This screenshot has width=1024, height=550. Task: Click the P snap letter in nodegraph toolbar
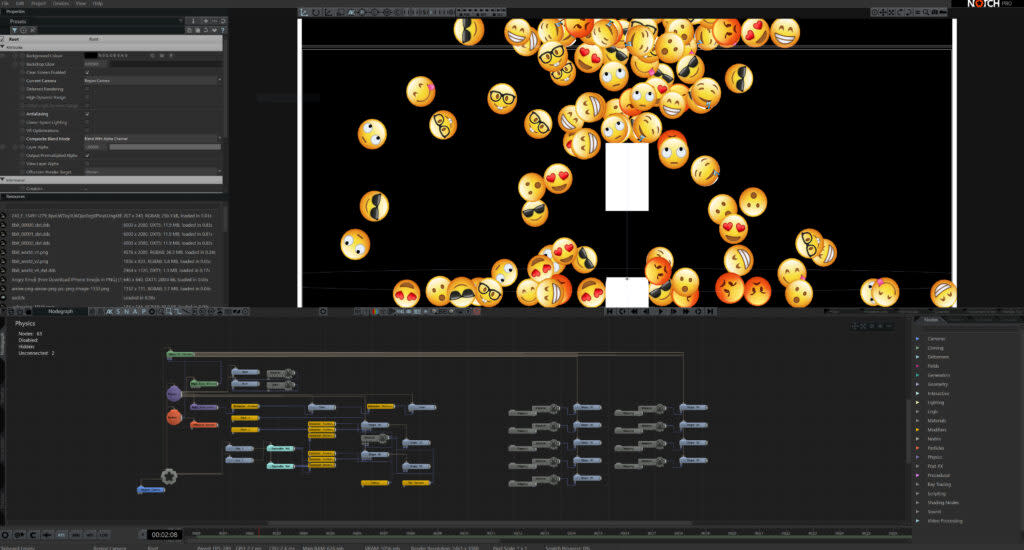143,312
